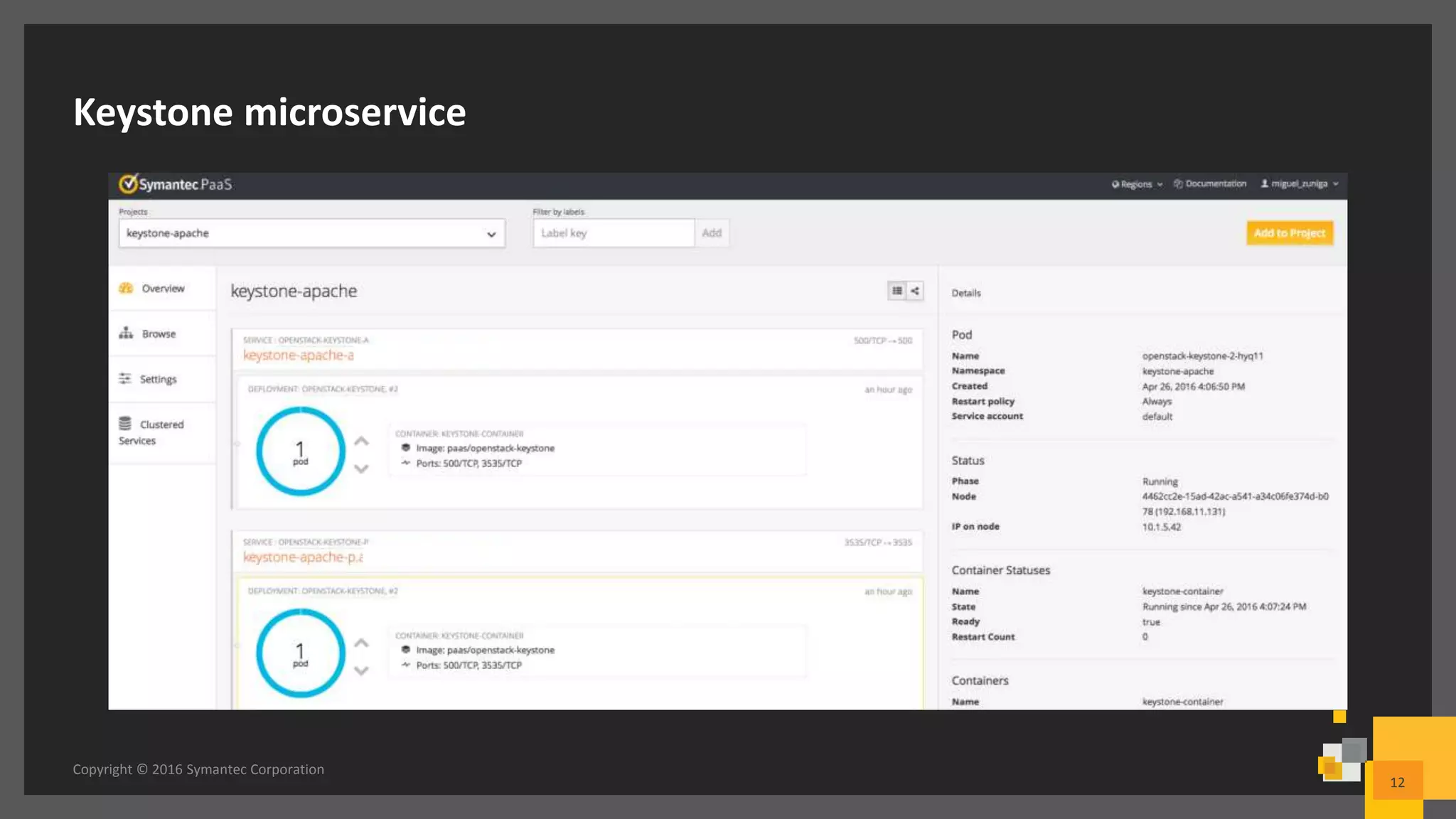Click the globe icon beside Regions
Image resolution: width=1456 pixels, height=819 pixels.
point(1115,184)
